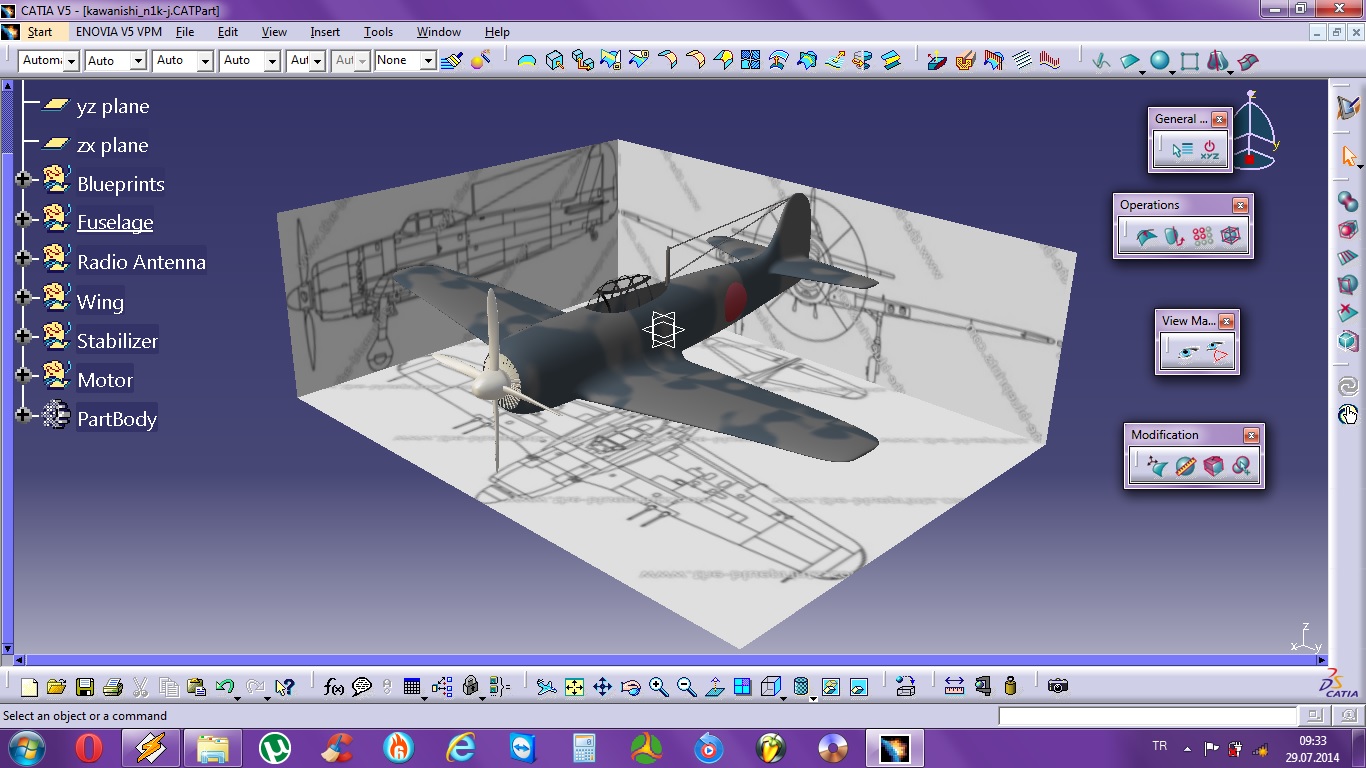
Task: Click the Fit All In icon
Action: click(574, 687)
